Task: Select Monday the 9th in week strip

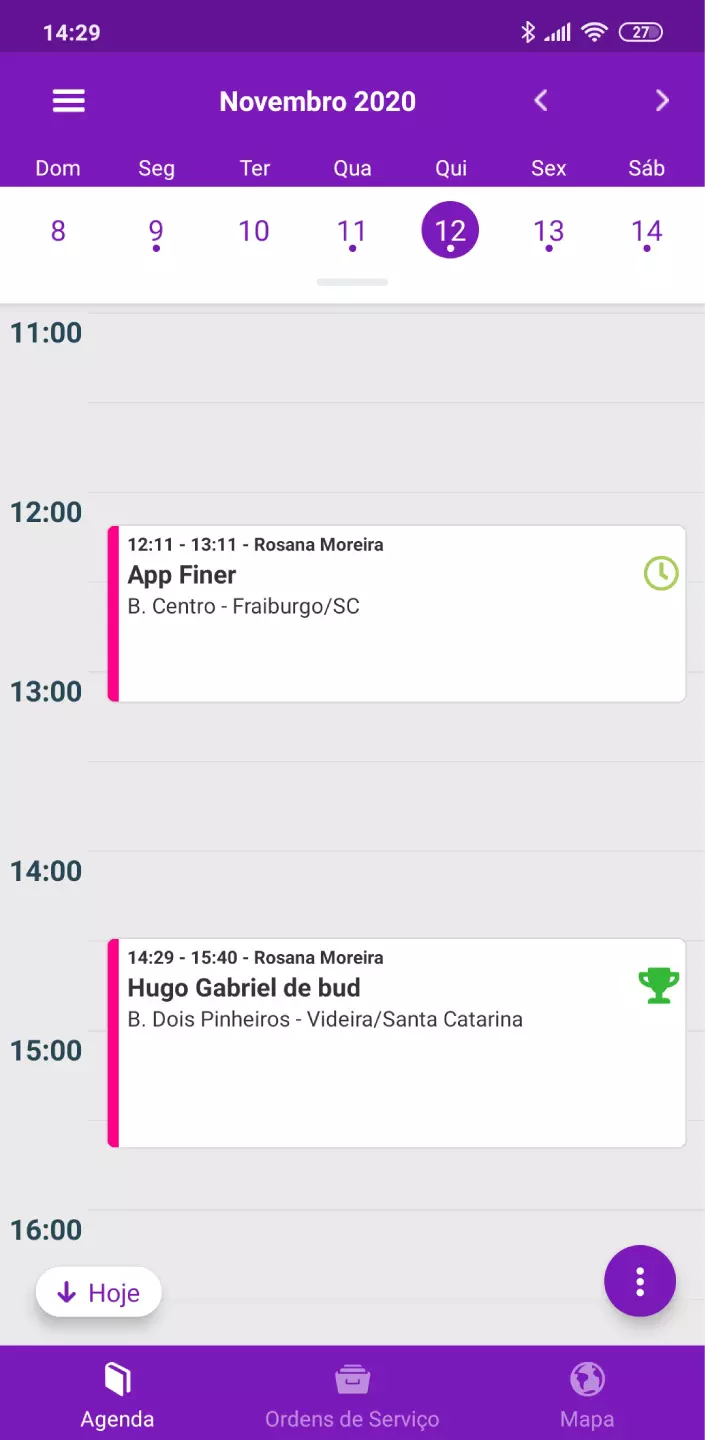Action: click(x=156, y=232)
